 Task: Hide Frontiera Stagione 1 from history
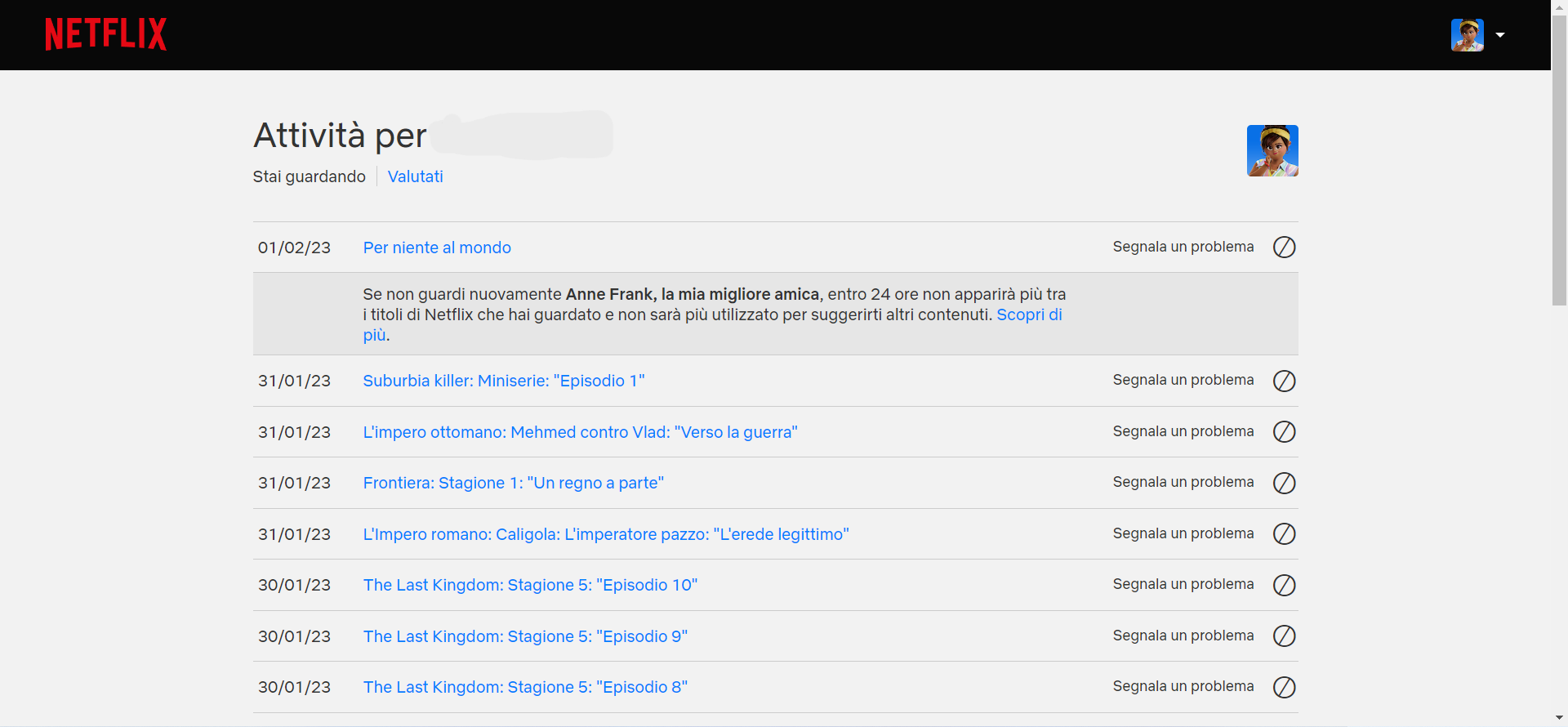coord(1284,483)
